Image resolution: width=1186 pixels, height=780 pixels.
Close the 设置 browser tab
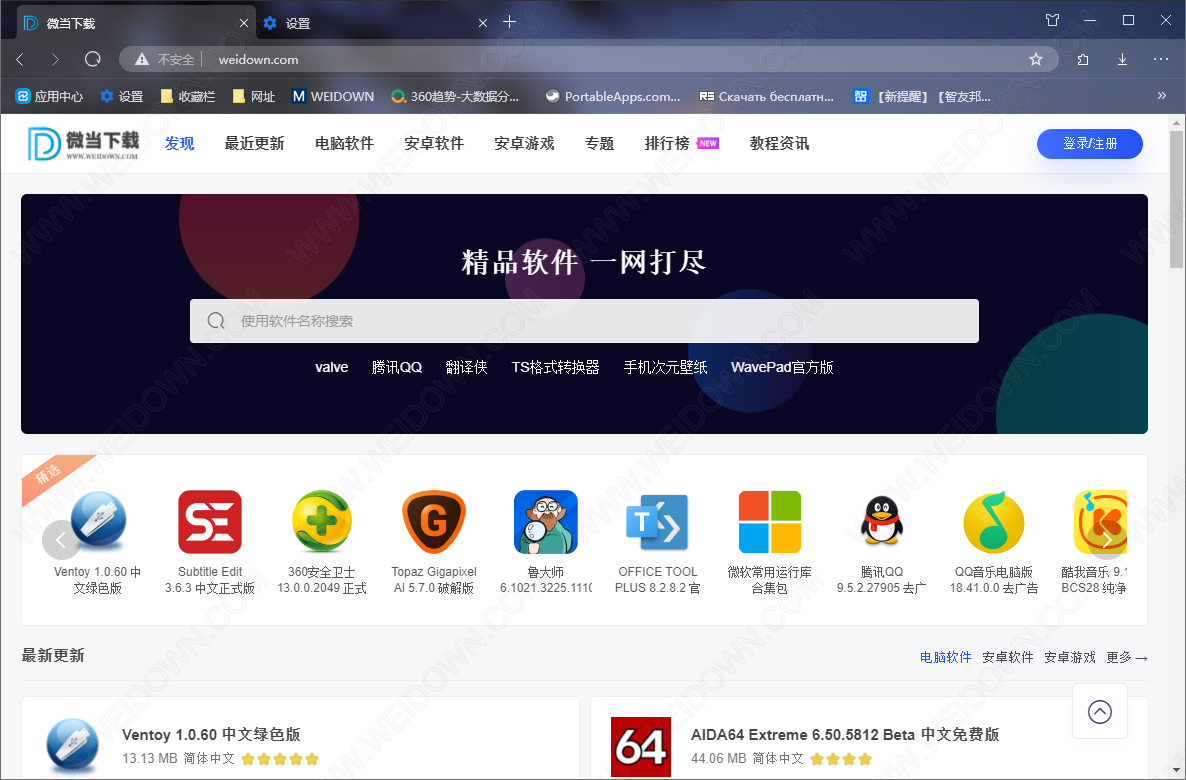[x=483, y=23]
